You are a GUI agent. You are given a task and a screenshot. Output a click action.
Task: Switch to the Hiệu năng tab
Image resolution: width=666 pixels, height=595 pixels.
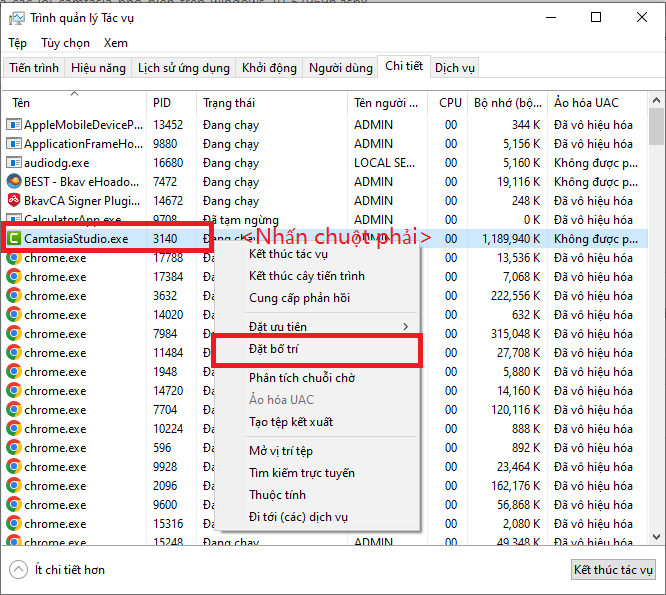(x=98, y=68)
